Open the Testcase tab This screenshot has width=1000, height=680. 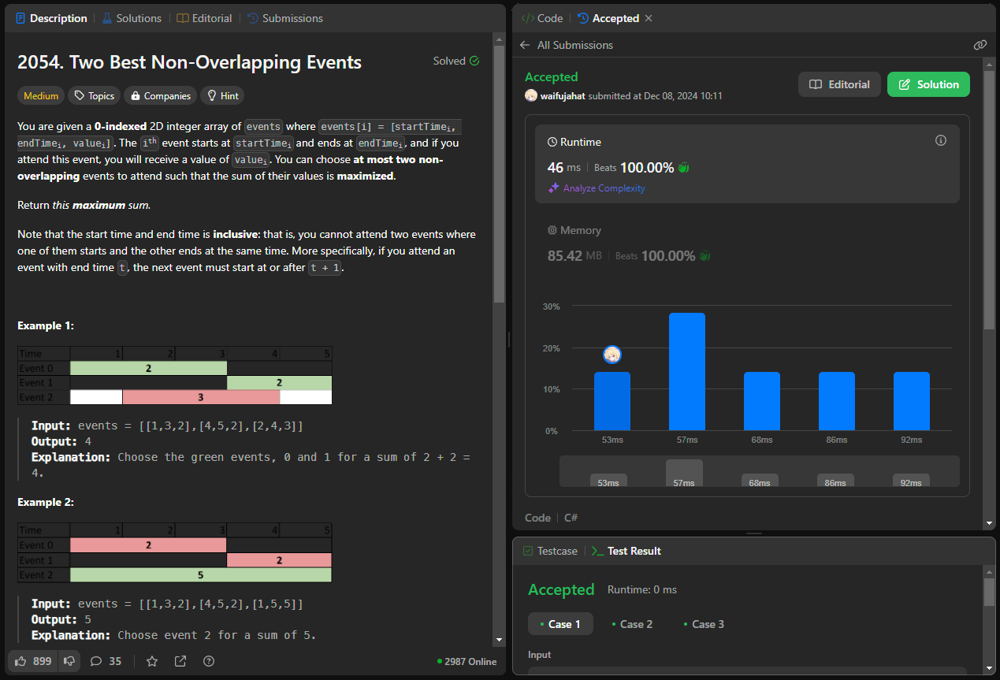point(550,551)
